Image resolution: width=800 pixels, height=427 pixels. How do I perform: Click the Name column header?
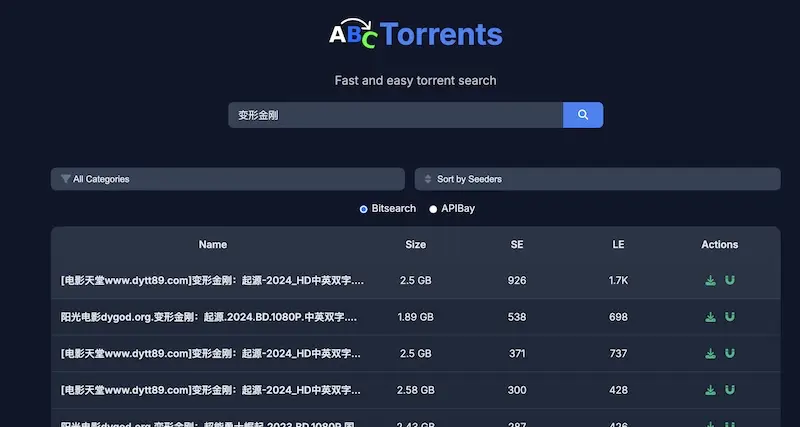click(x=213, y=244)
